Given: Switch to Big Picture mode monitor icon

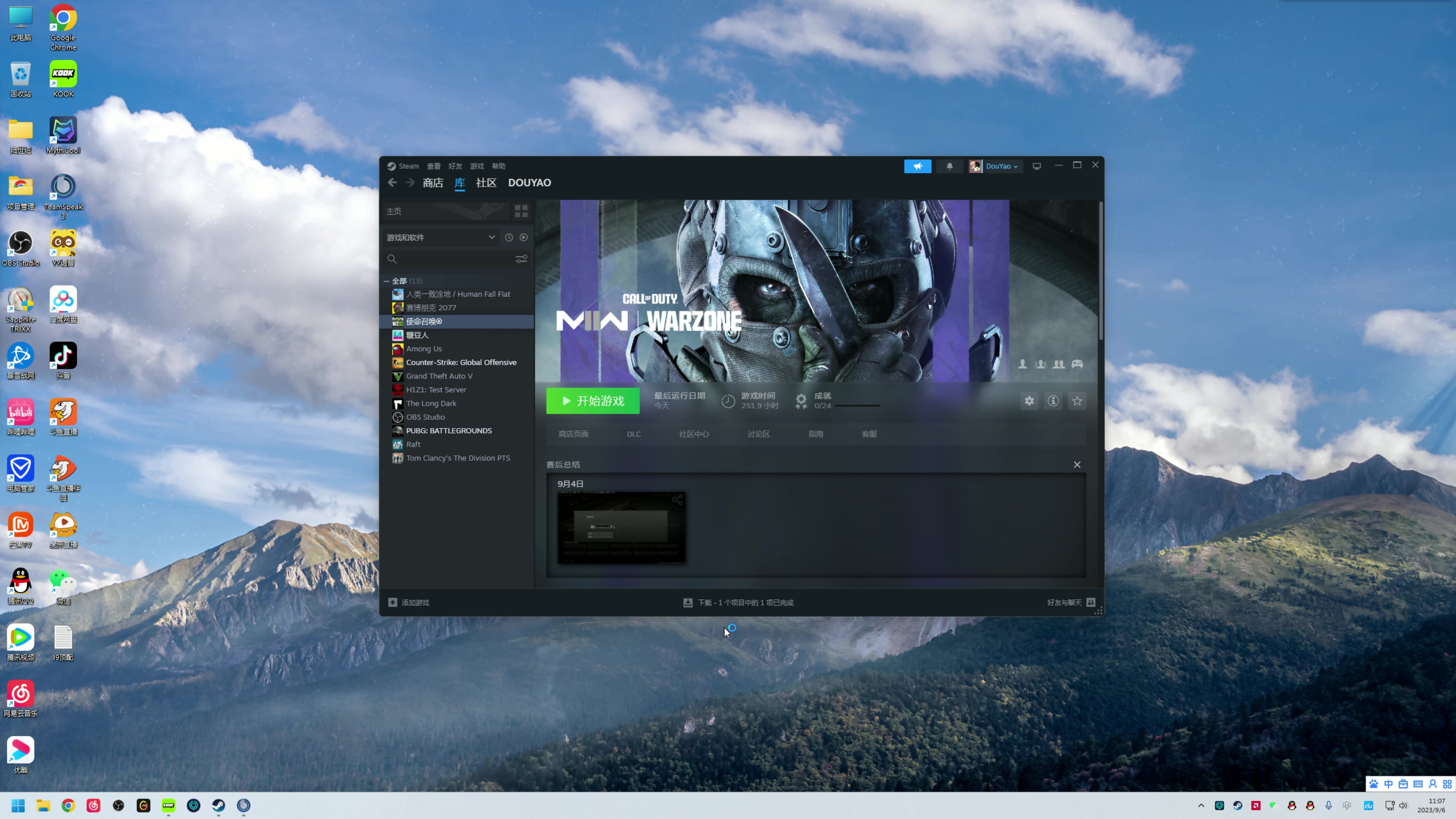Looking at the screenshot, I should coord(1037,166).
